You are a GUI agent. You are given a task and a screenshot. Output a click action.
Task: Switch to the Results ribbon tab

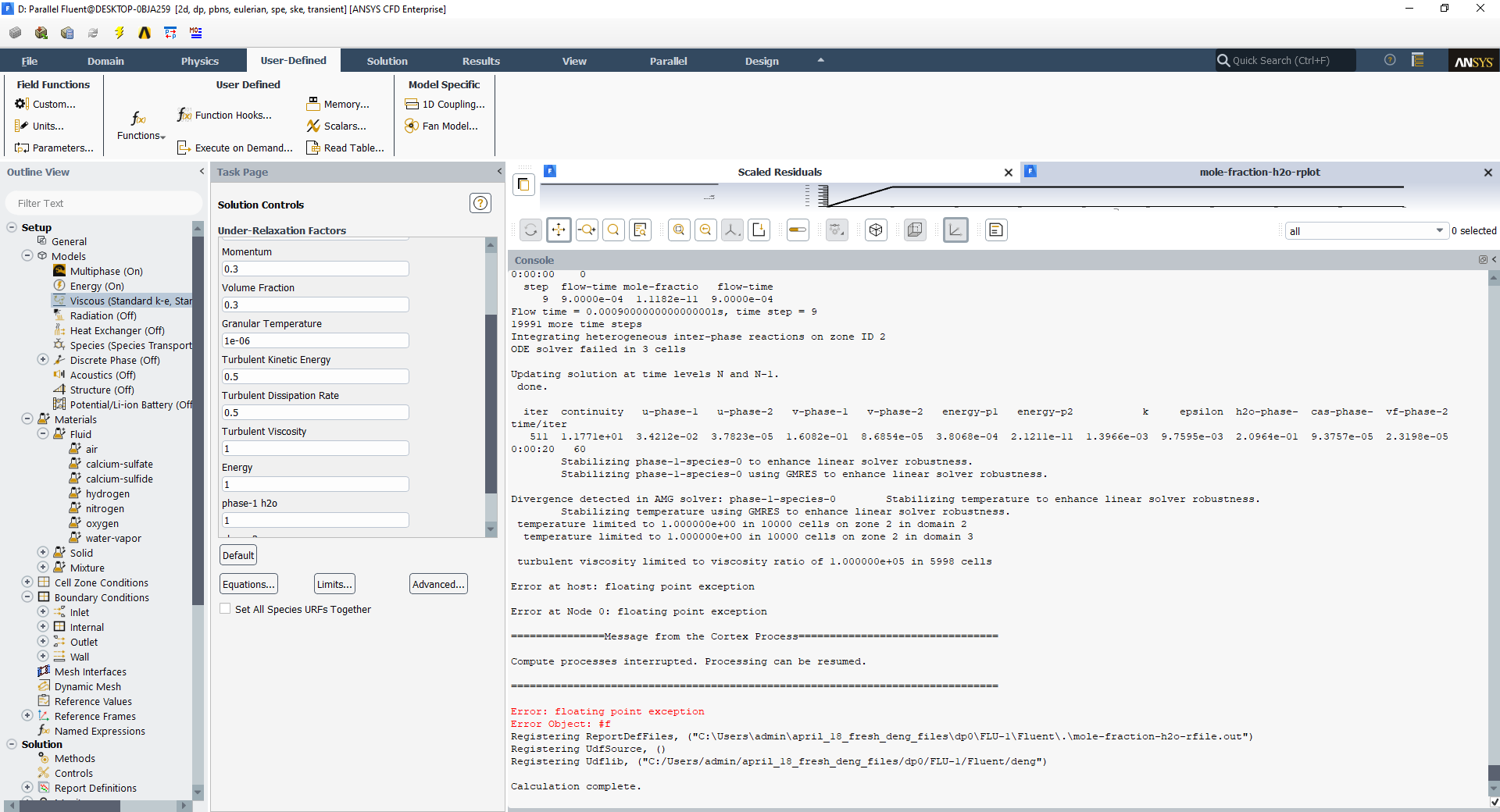pyautogui.click(x=481, y=61)
